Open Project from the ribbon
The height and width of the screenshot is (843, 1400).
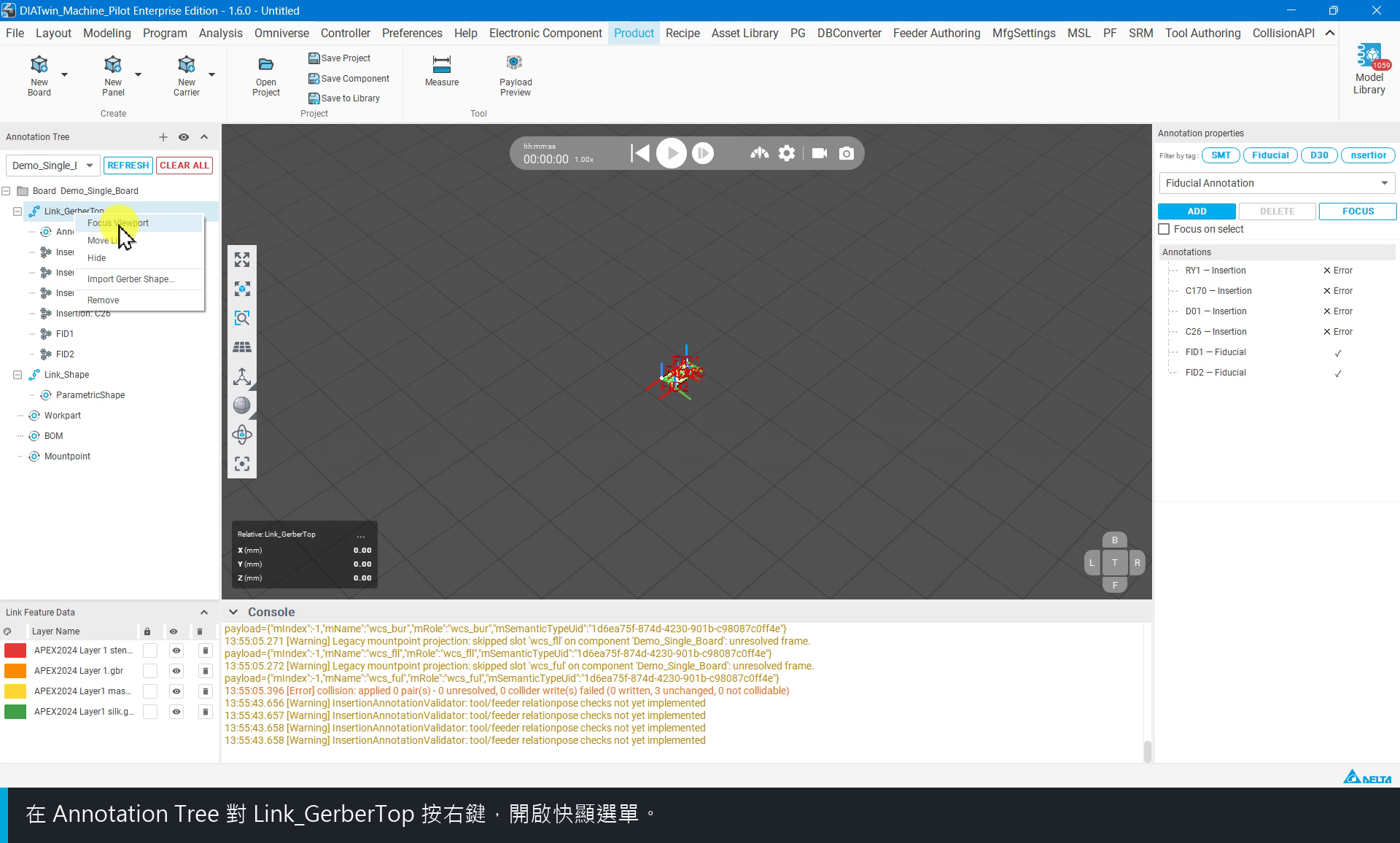[266, 76]
